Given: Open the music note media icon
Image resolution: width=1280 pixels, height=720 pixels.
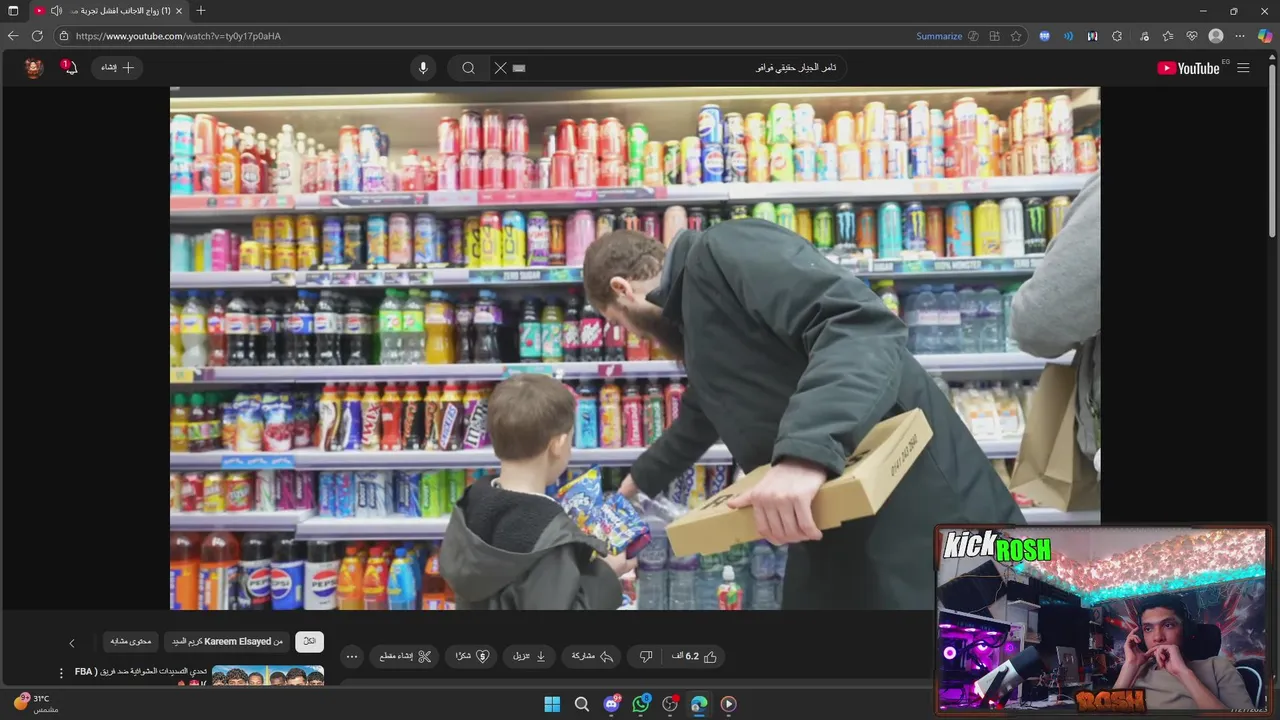Looking at the screenshot, I should coord(1143,36).
